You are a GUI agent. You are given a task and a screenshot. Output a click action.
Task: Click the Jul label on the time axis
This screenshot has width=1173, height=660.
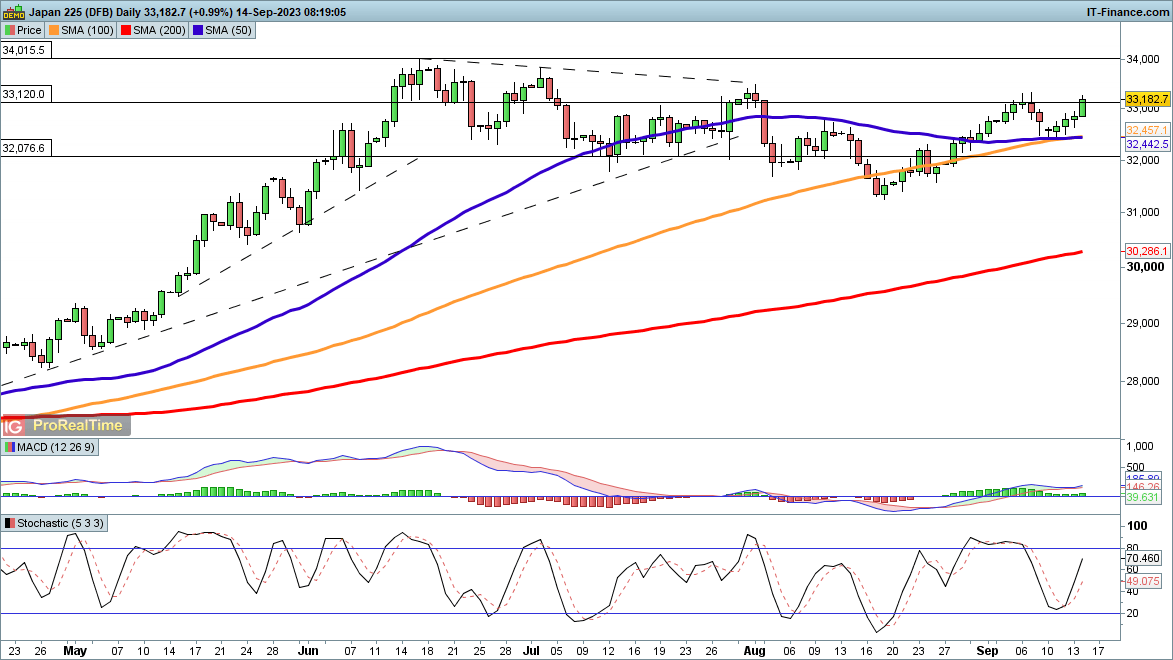point(530,650)
